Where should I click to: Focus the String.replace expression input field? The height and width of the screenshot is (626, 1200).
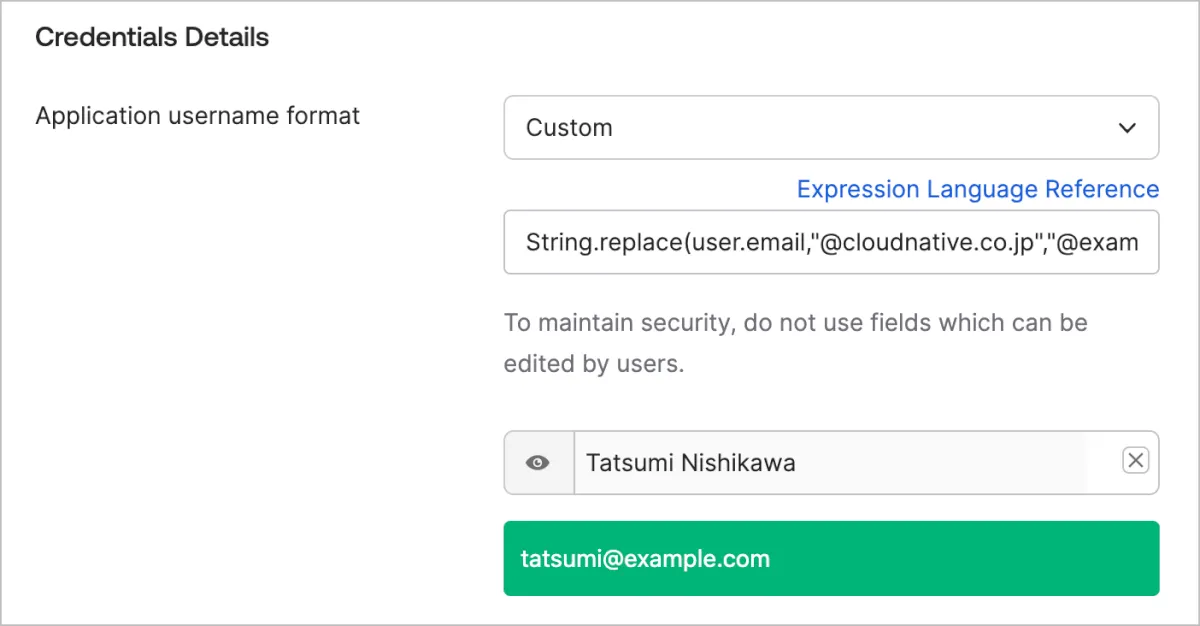830,242
